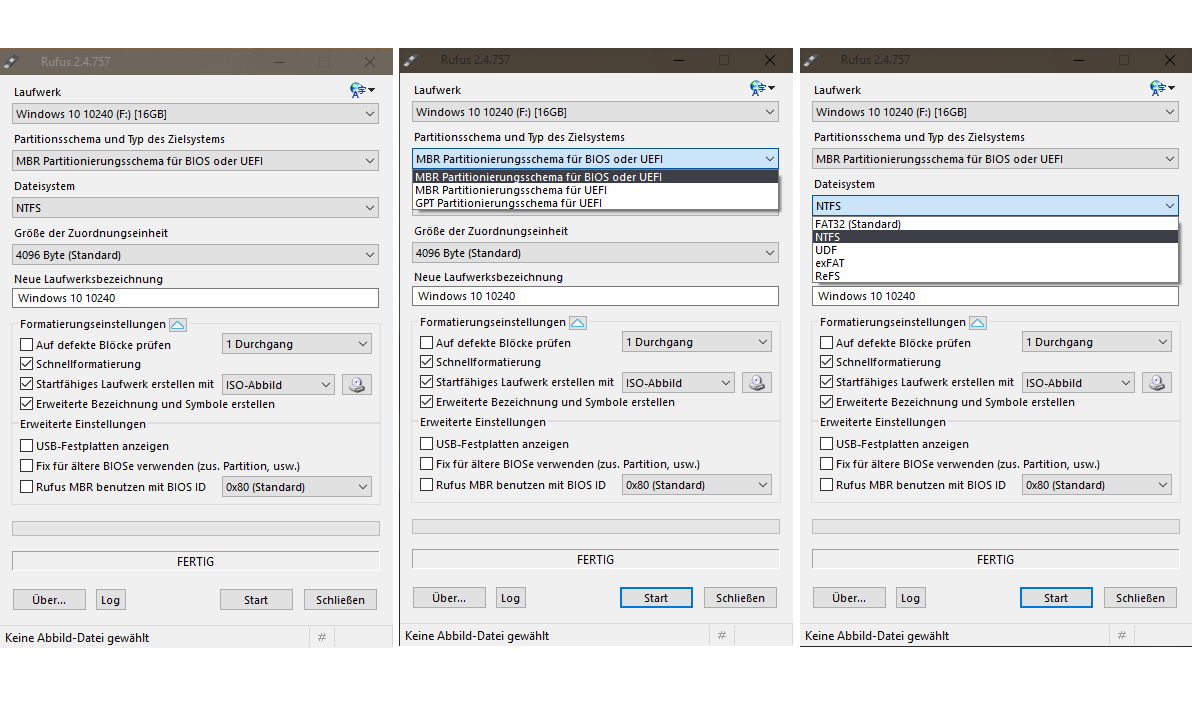
Task: Open Partitionsschema dropdown in left window
Action: (195, 161)
